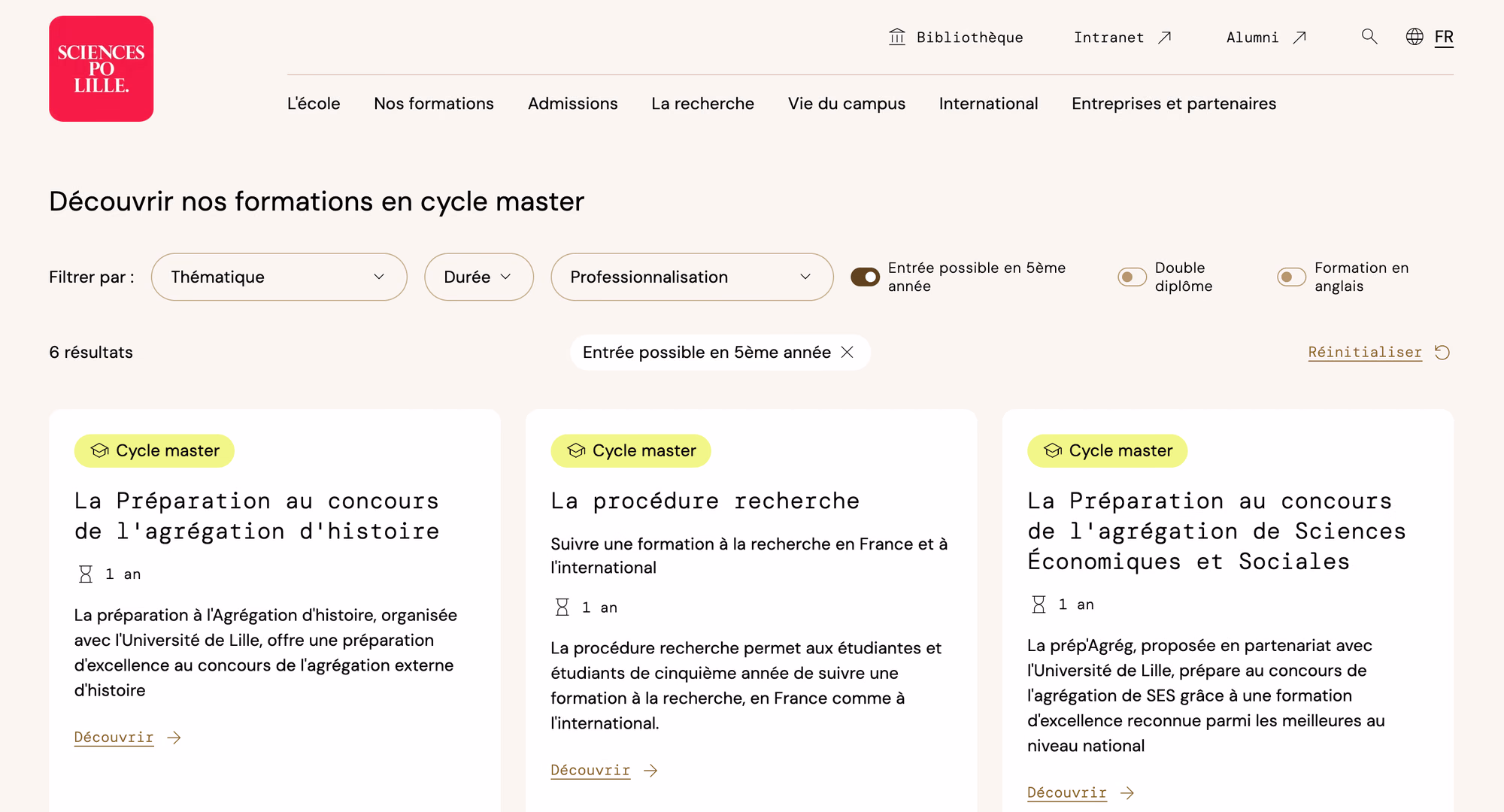Image resolution: width=1504 pixels, height=812 pixels.
Task: Select the FR language selector
Action: 1444,37
